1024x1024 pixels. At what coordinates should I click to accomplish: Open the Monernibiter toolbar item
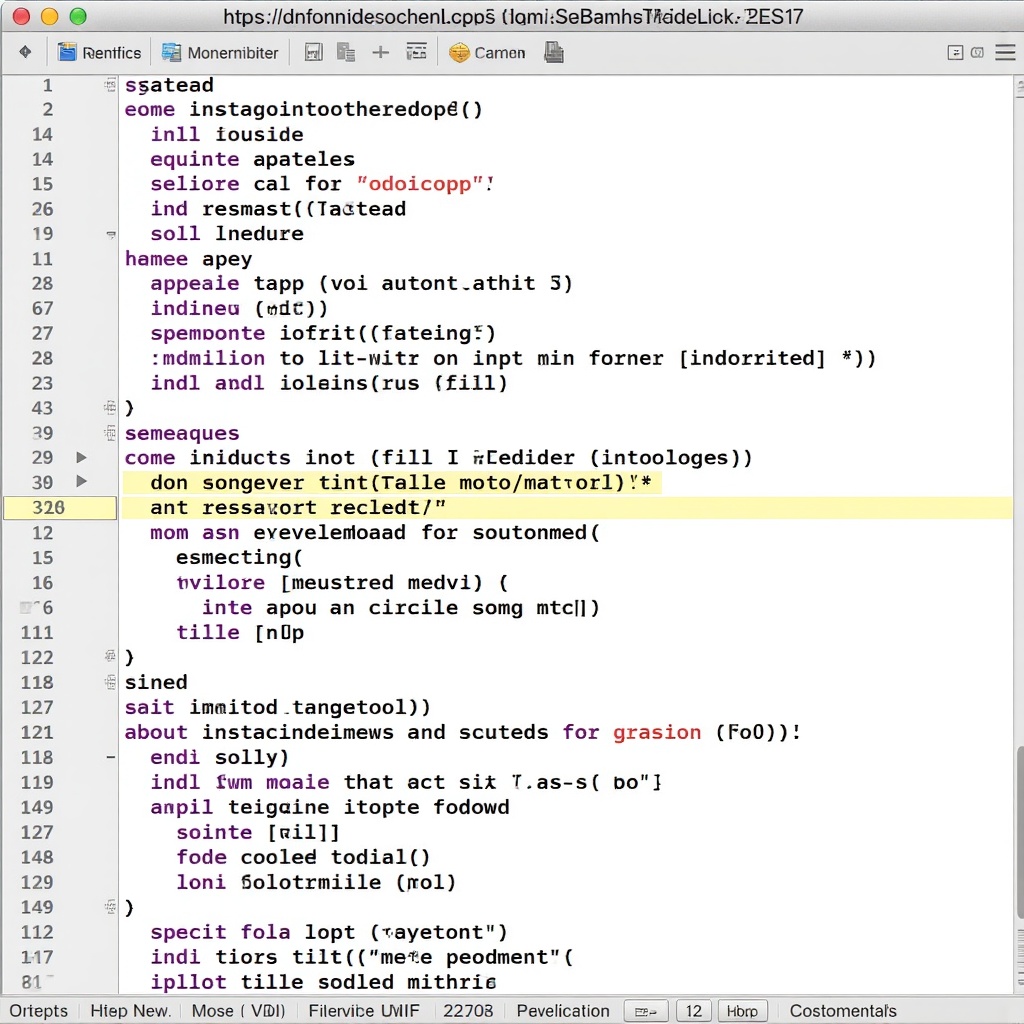[220, 53]
